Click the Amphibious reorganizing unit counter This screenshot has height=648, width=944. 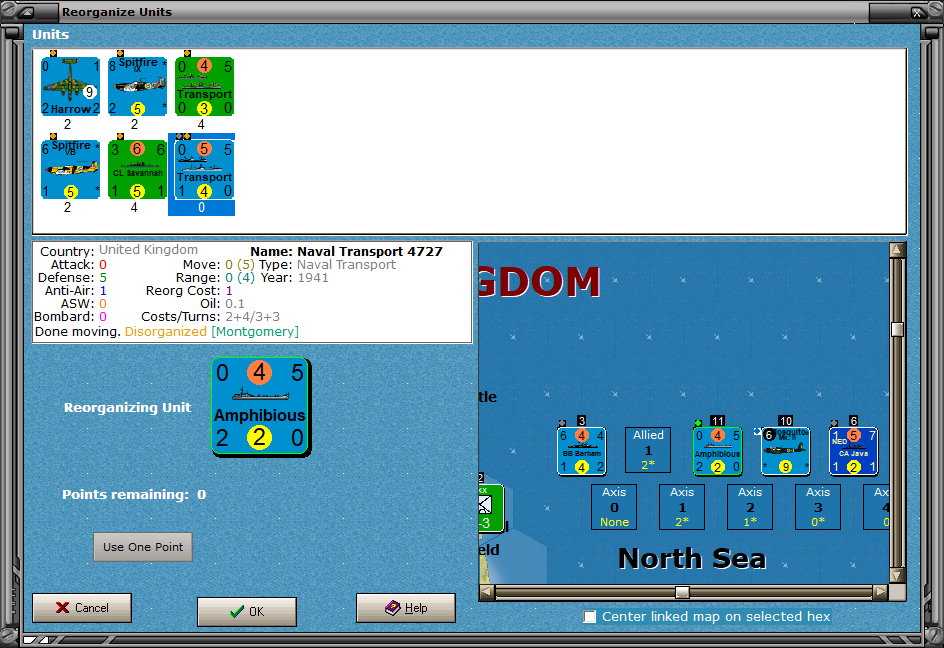click(260, 406)
